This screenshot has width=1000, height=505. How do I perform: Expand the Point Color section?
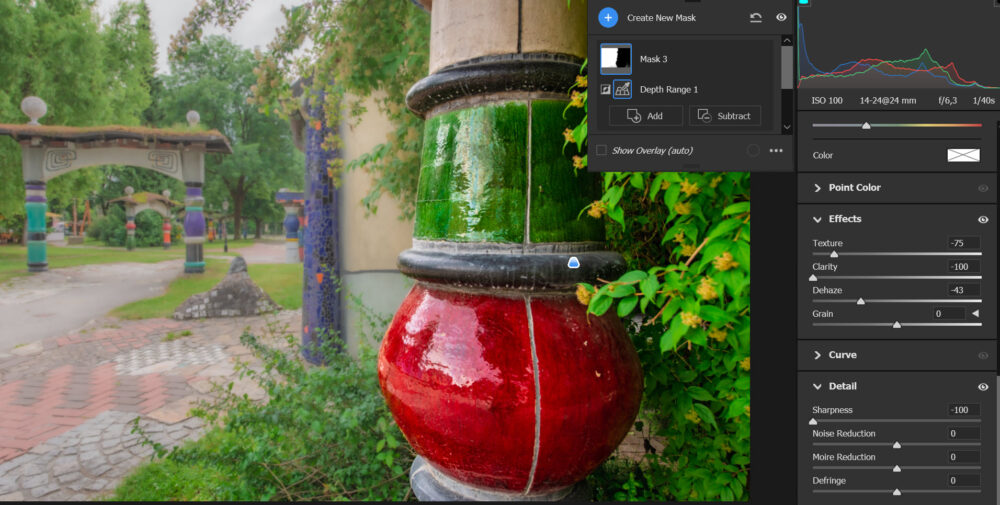pos(817,188)
